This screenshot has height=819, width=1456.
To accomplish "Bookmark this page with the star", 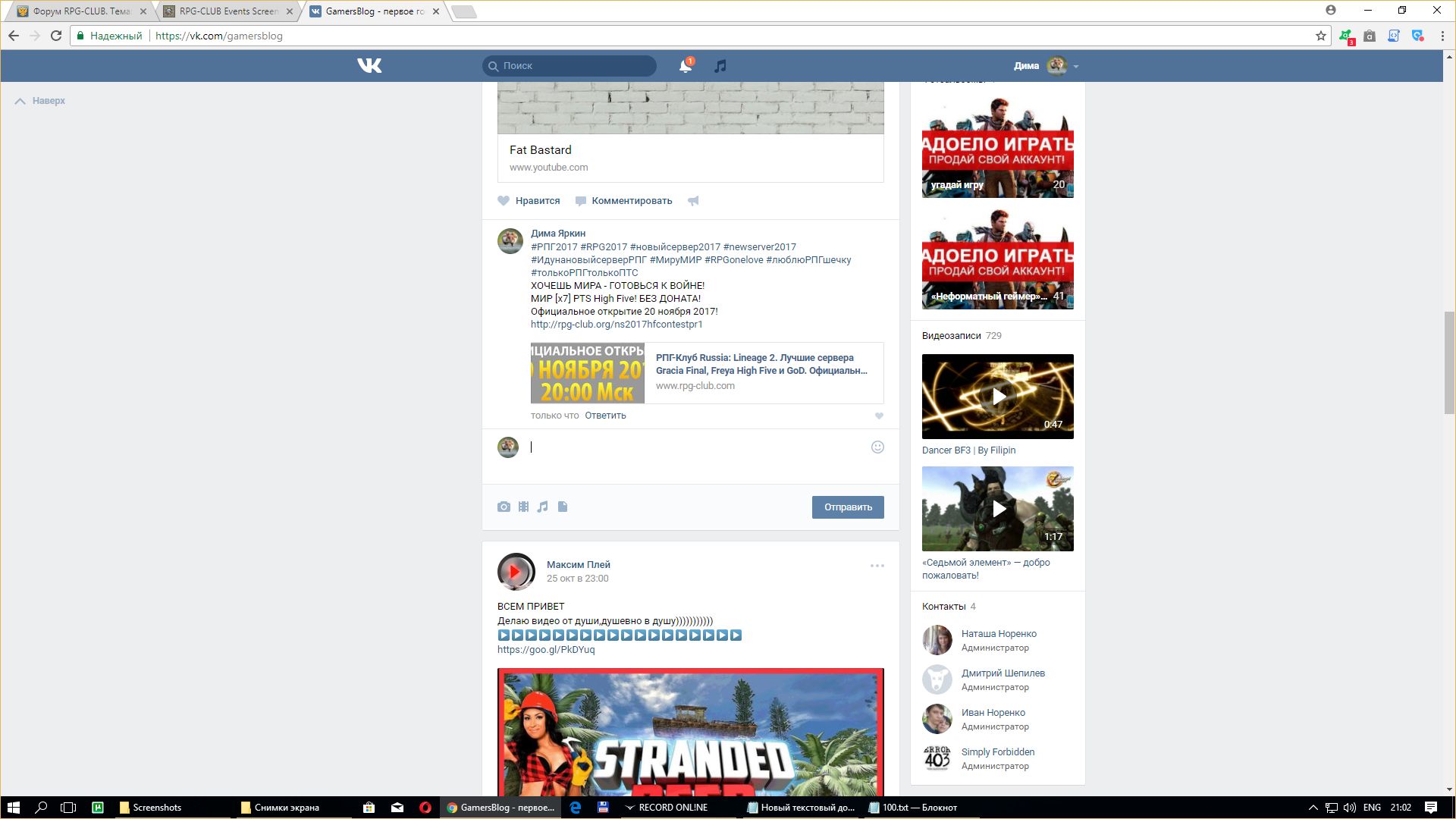I will coord(1320,36).
